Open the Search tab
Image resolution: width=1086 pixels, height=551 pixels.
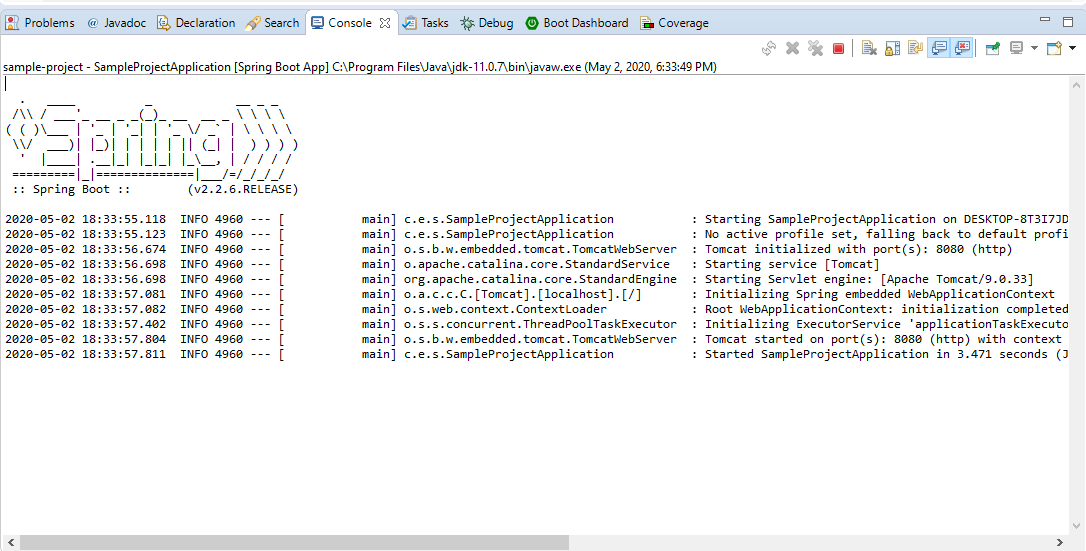click(273, 23)
